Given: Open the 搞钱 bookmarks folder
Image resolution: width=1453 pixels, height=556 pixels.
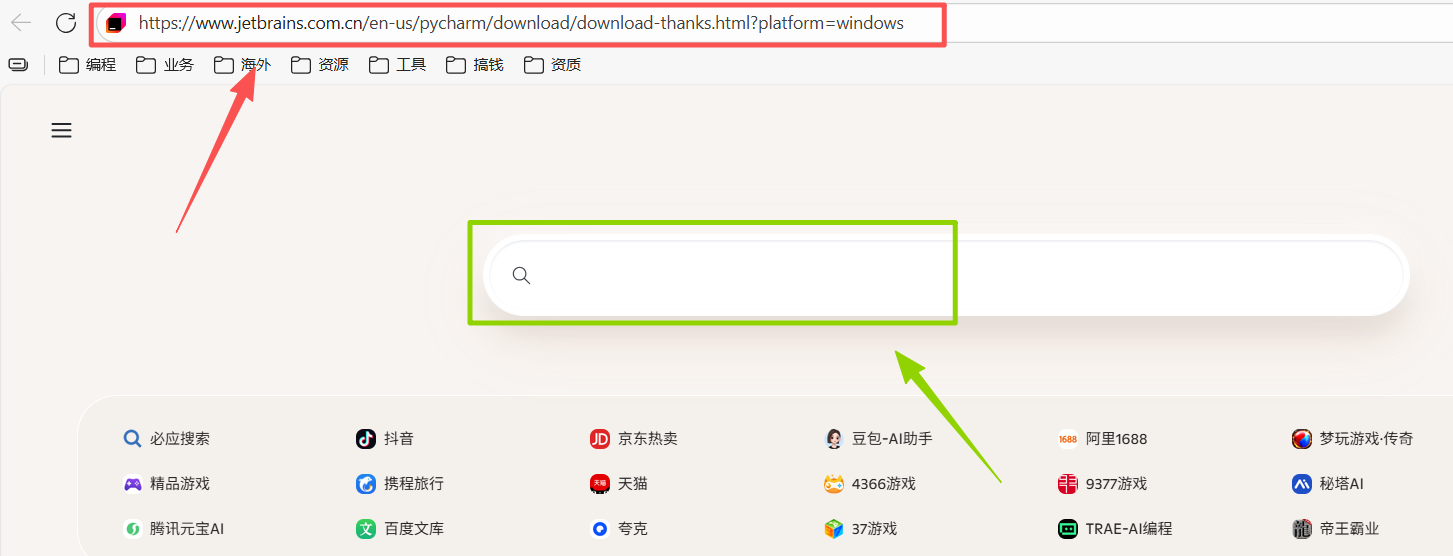Looking at the screenshot, I should point(475,65).
